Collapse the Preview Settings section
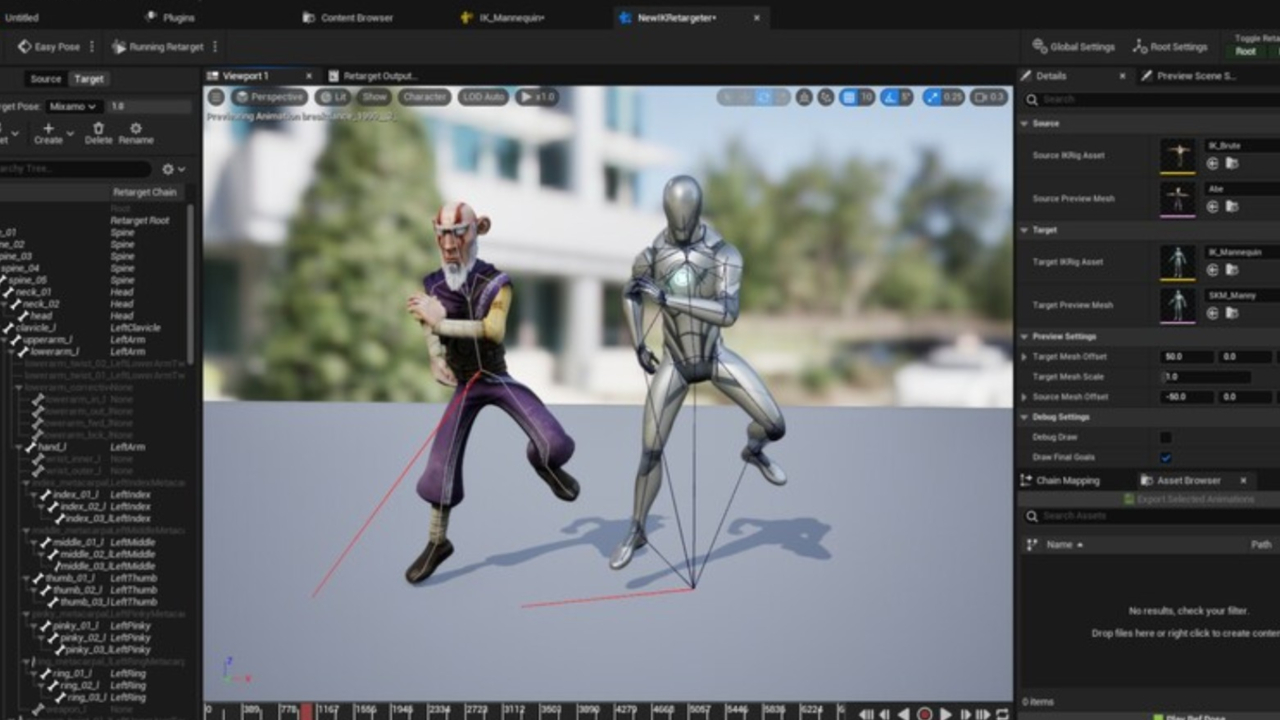This screenshot has width=1280, height=720. (1024, 336)
